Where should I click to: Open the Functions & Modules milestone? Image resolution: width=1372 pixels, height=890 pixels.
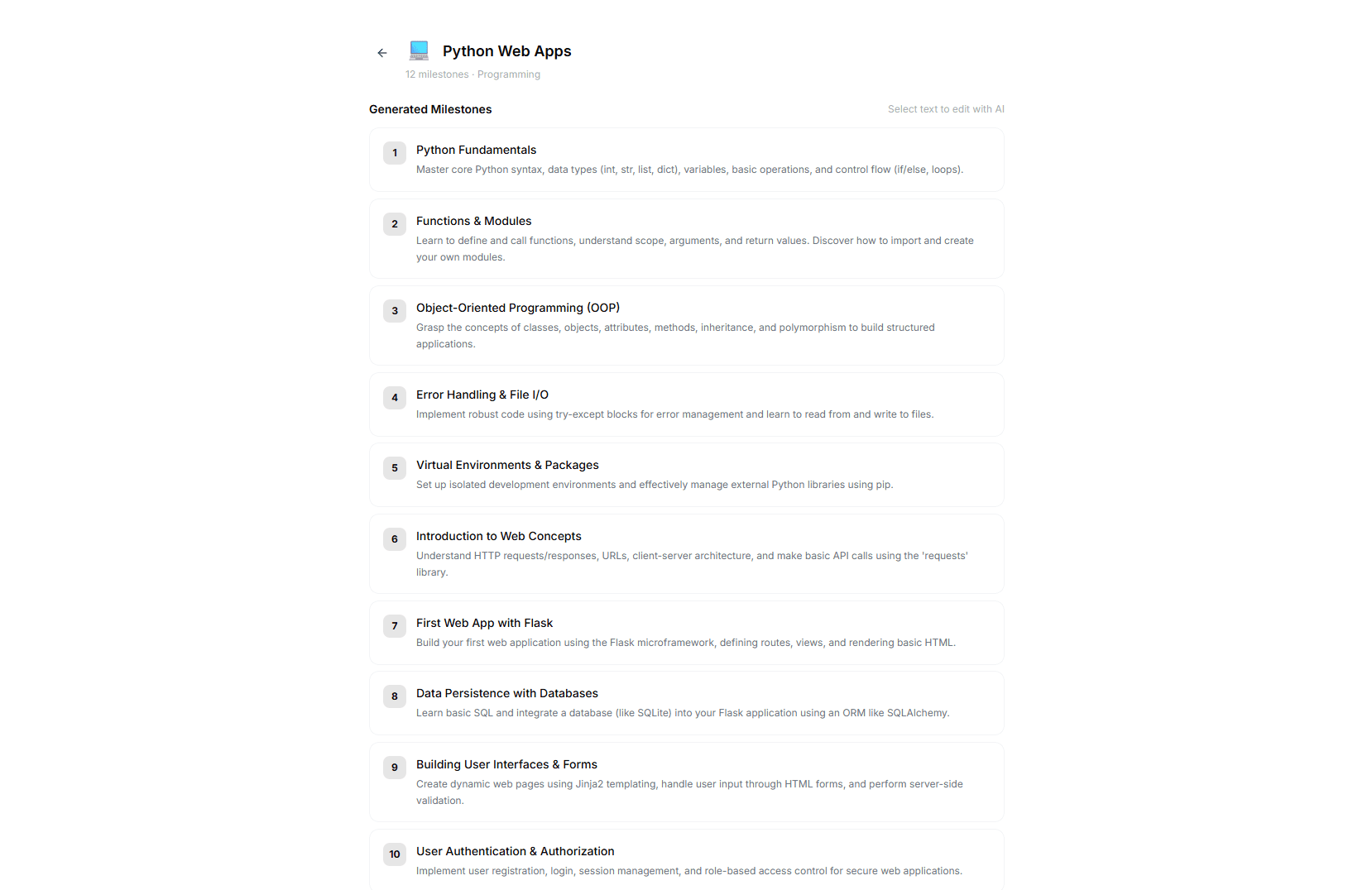473,221
